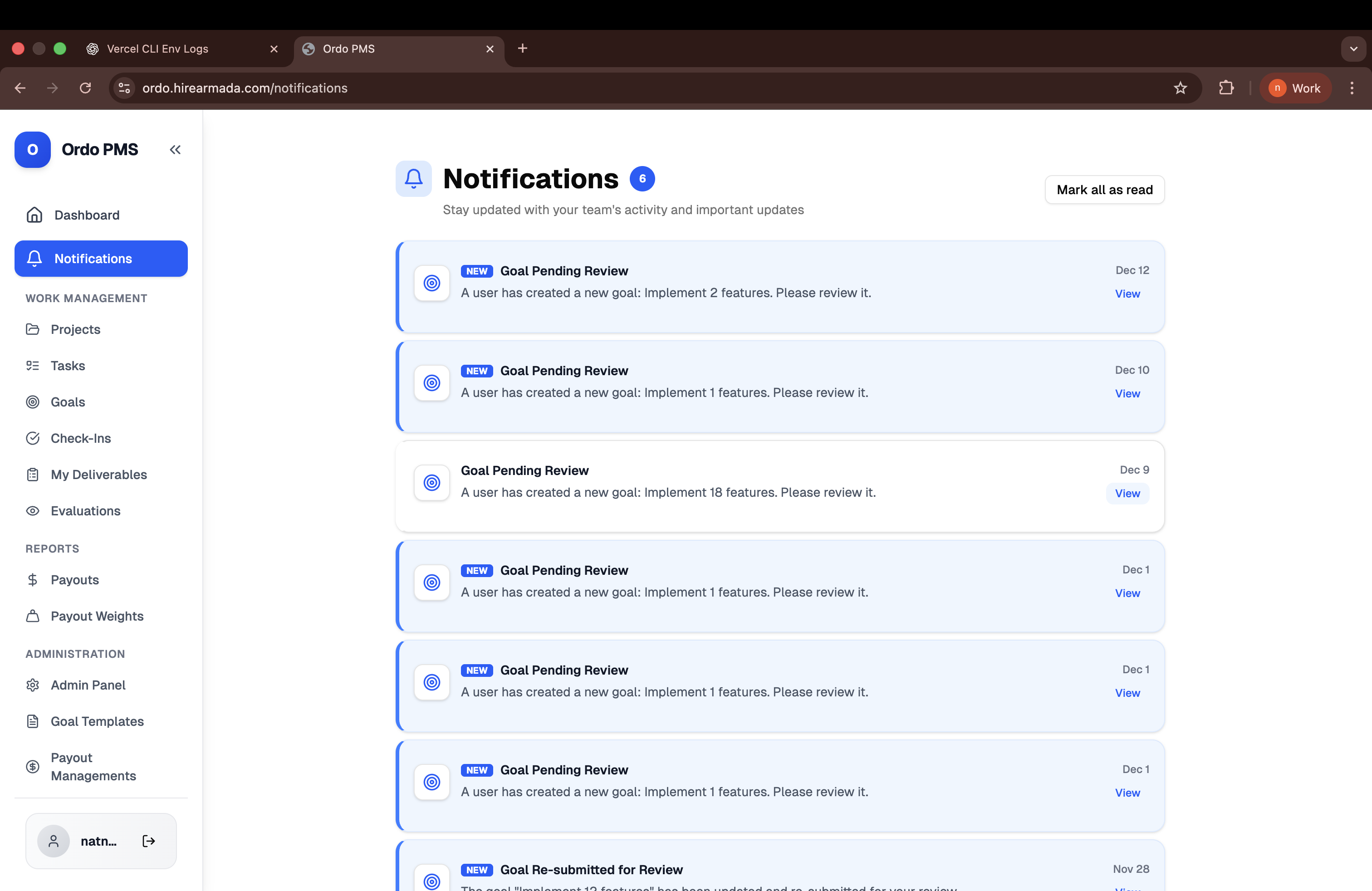Screen dimensions: 1372x891
Task: Open the Goals page in sidebar
Action: tap(68, 402)
